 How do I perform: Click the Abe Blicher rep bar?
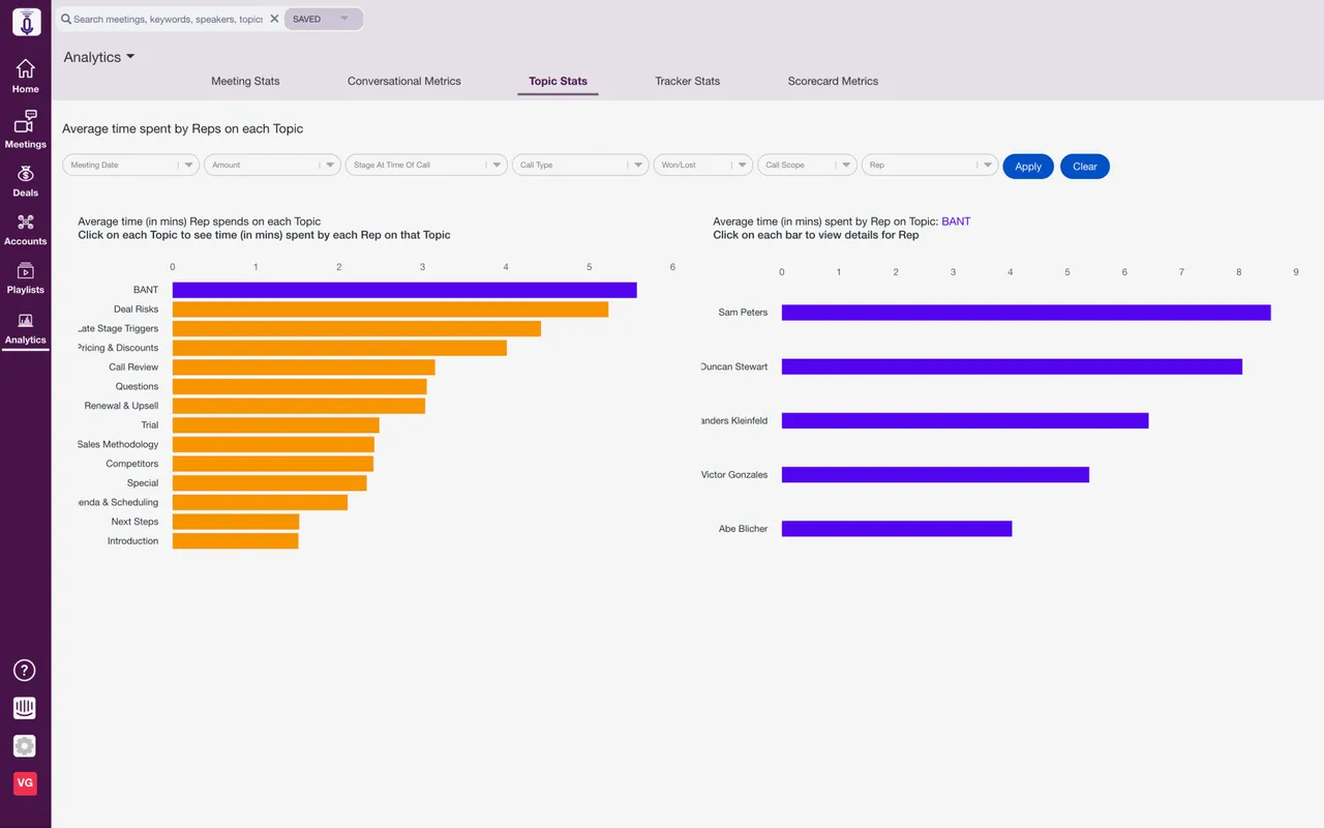pyautogui.click(x=897, y=529)
